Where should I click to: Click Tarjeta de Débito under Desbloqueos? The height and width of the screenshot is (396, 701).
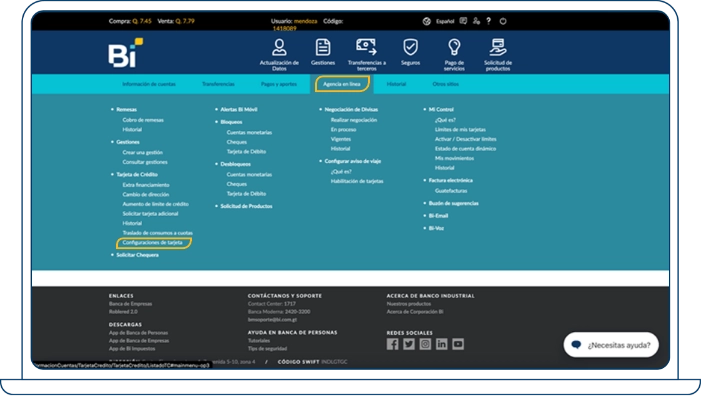coord(246,194)
